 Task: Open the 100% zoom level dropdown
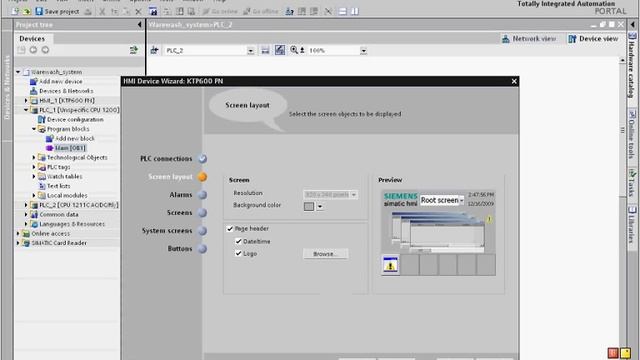click(363, 51)
